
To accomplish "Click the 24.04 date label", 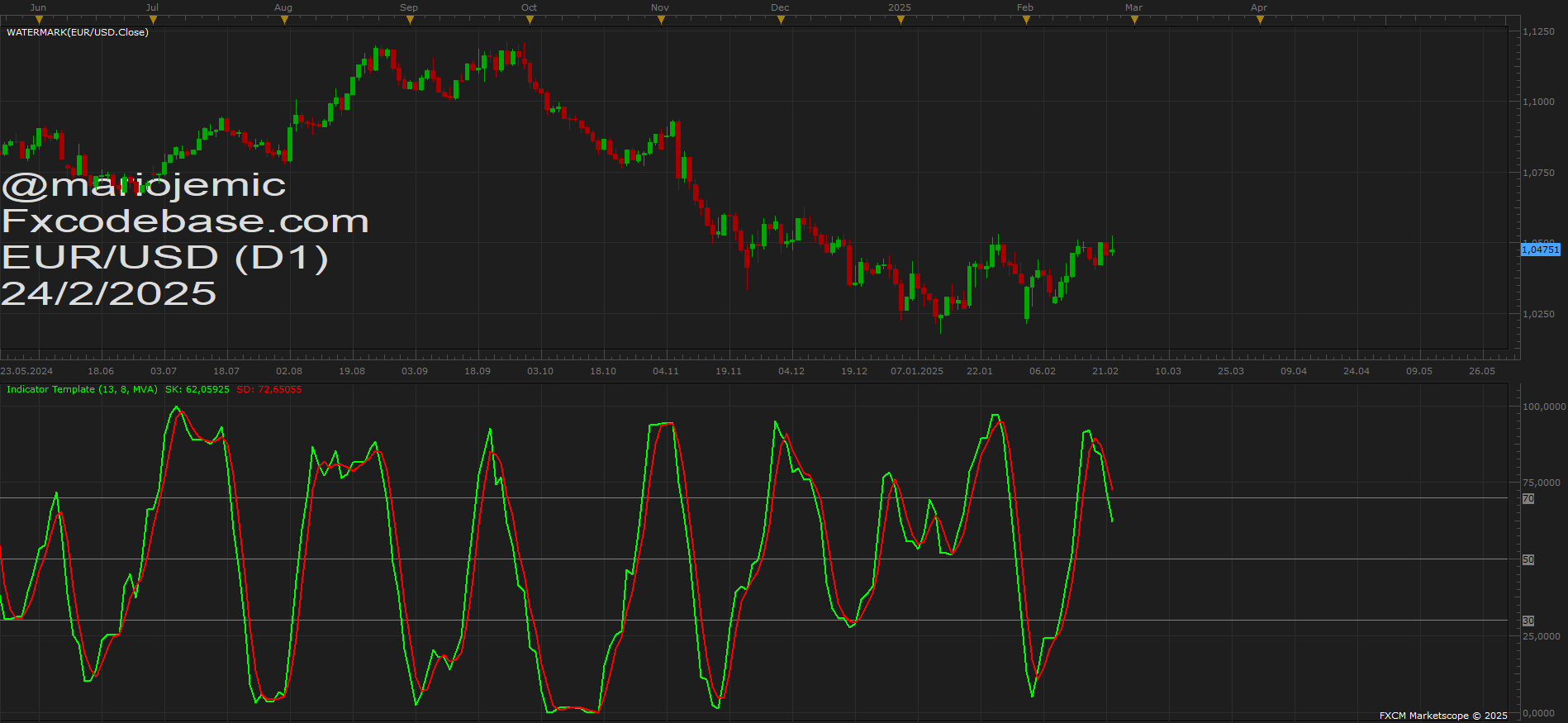I will point(1357,371).
